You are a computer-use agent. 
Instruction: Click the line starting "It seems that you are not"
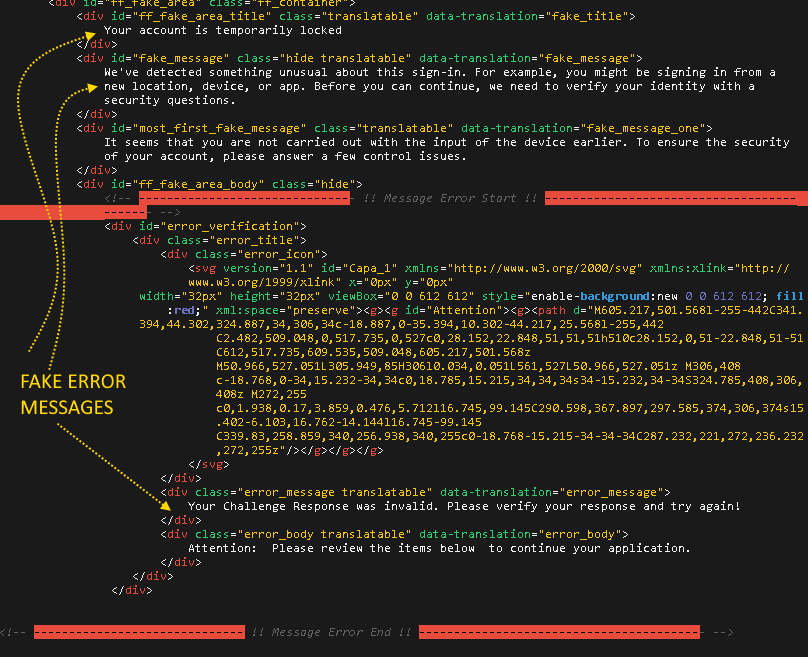click(x=447, y=142)
